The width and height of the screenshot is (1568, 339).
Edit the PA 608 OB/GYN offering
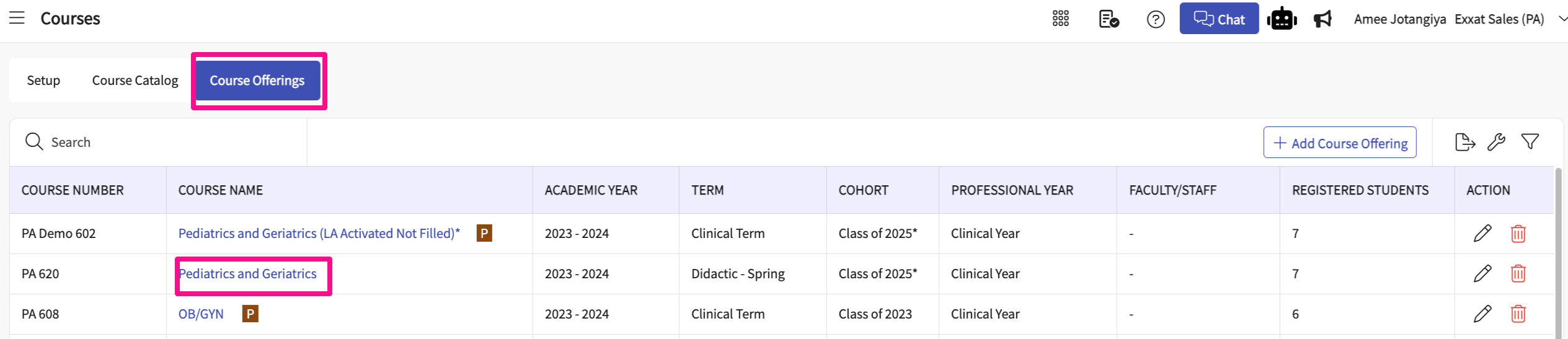pos(1482,314)
